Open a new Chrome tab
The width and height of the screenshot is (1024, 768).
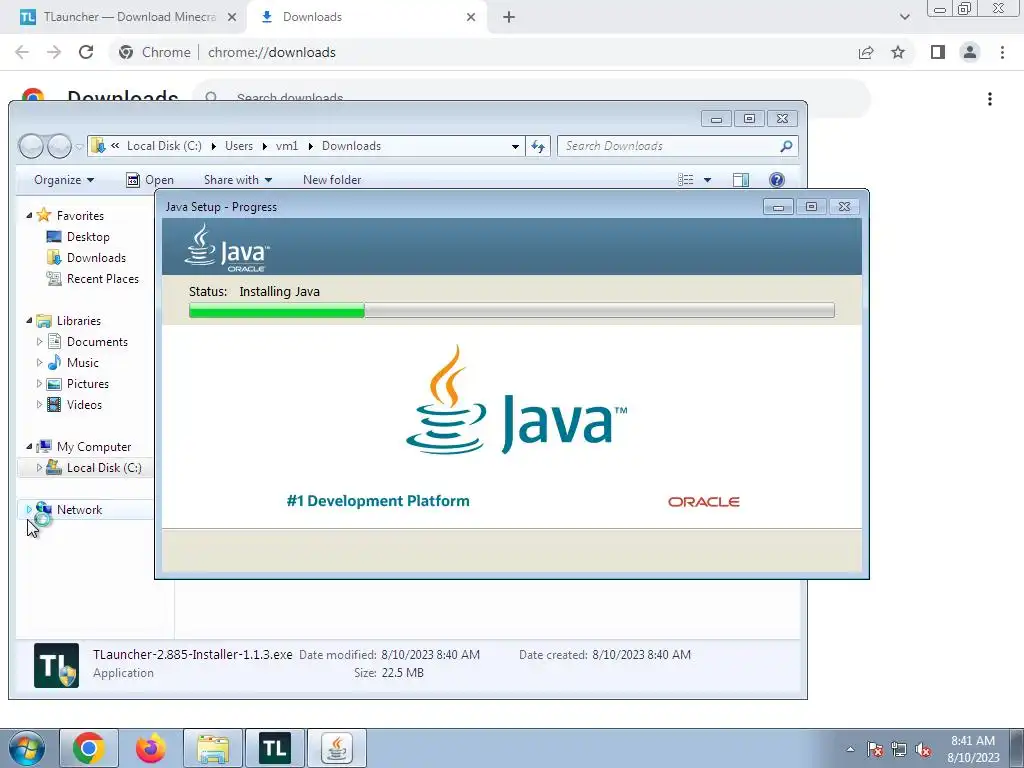coord(509,17)
